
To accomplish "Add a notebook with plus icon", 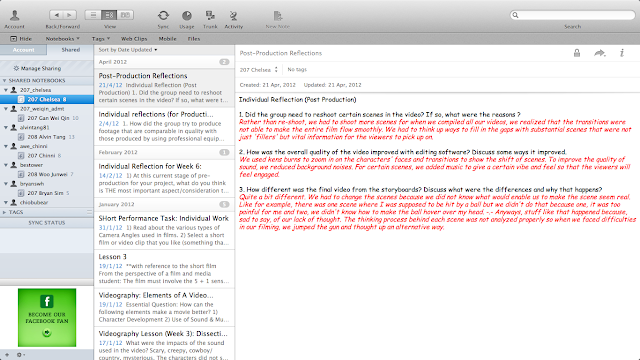I will pos(7,355).
